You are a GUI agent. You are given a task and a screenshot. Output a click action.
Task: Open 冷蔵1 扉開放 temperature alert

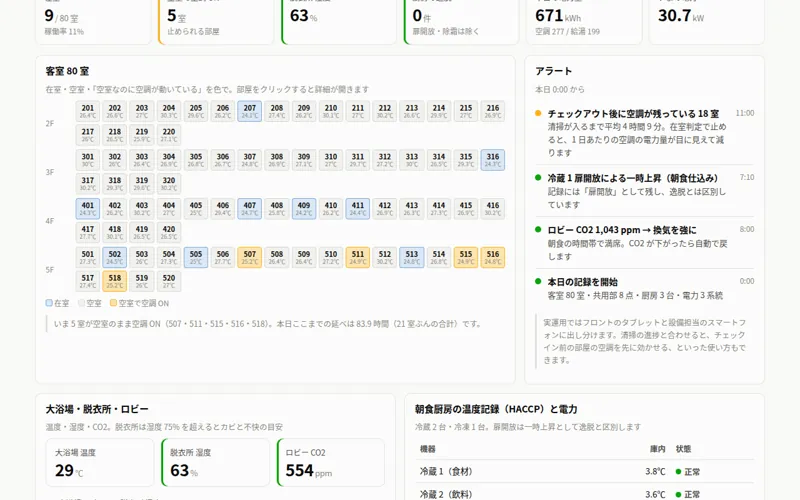click(x=644, y=191)
